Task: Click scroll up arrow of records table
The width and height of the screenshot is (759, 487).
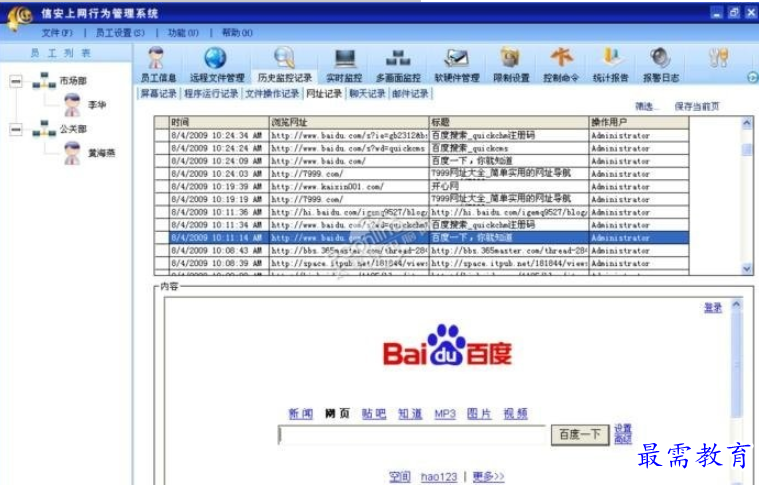Action: coord(747,123)
